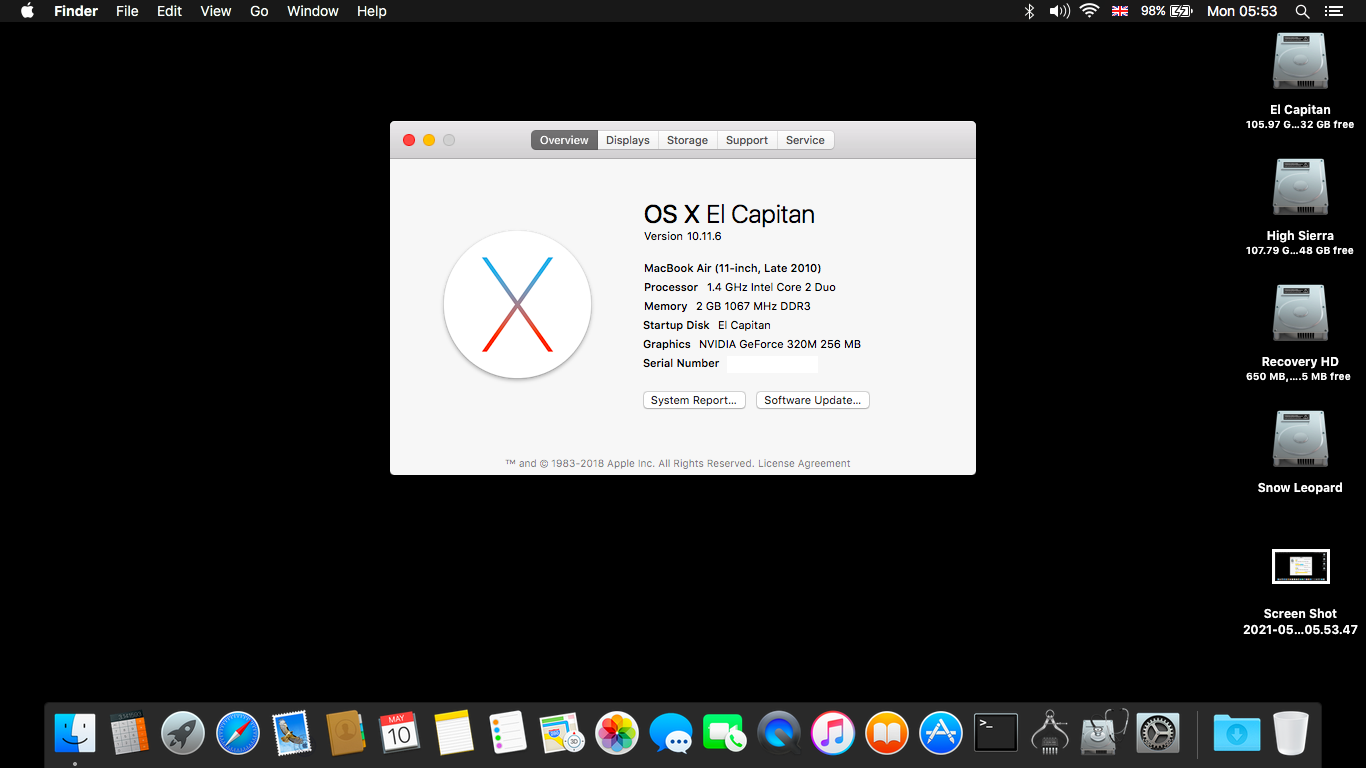Open the View menu
This screenshot has height=768, width=1366.
point(216,11)
